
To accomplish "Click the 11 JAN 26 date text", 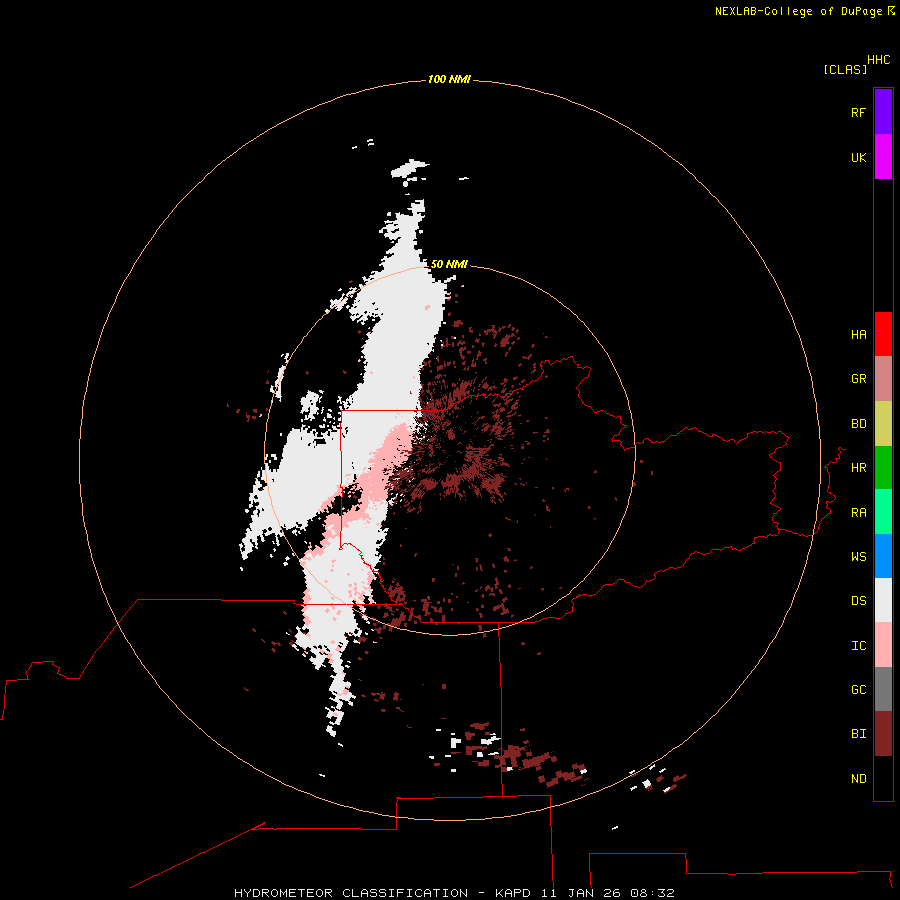I will (581, 893).
